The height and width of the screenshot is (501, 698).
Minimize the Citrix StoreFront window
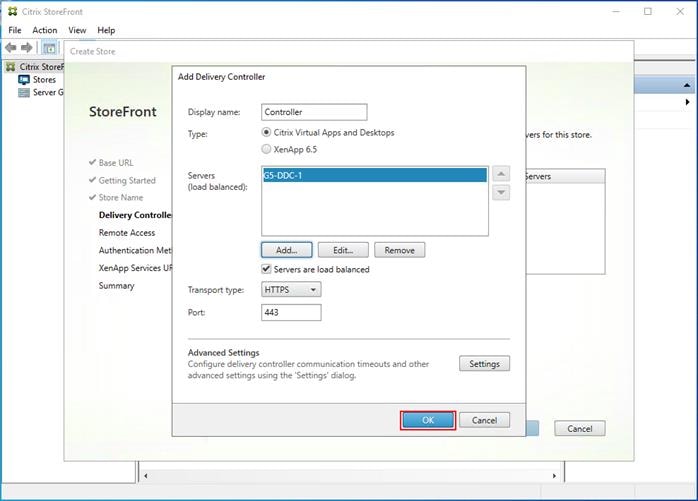pos(616,12)
